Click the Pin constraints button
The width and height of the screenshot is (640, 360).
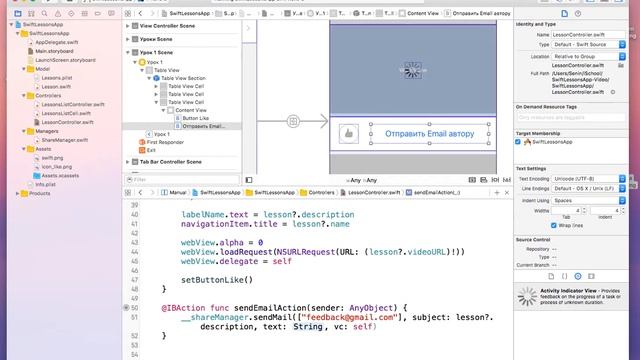coord(495,180)
